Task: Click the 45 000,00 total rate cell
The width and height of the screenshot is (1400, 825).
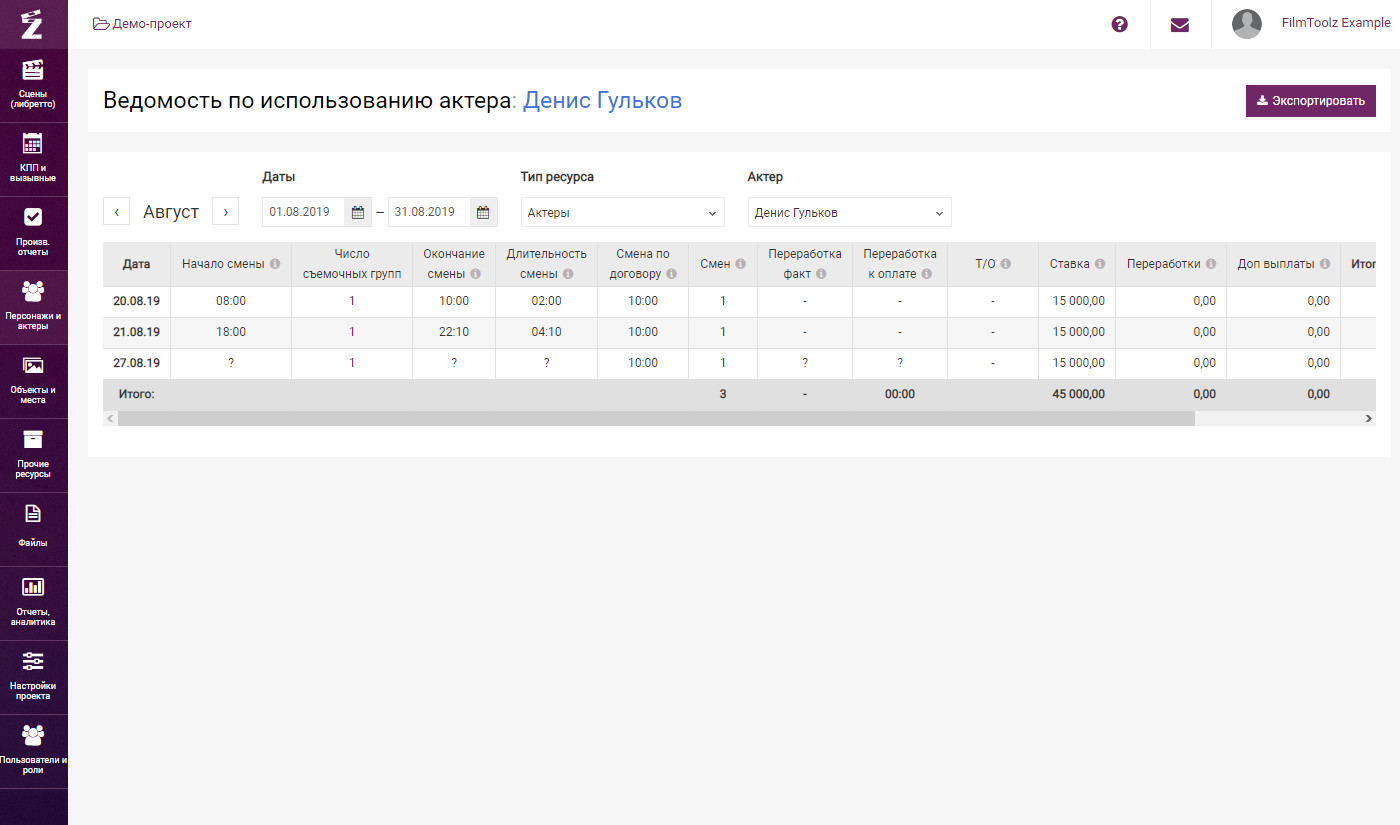Action: [x=1078, y=394]
